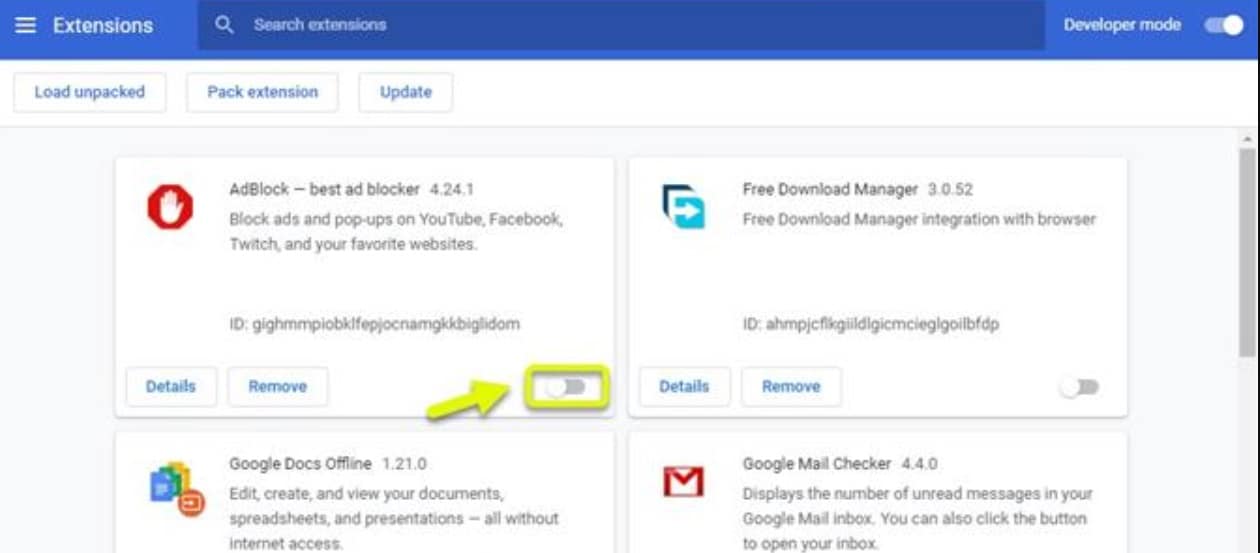Click the Google Docs Offline icon
Viewport: 1260px width, 553px height.
[x=176, y=490]
